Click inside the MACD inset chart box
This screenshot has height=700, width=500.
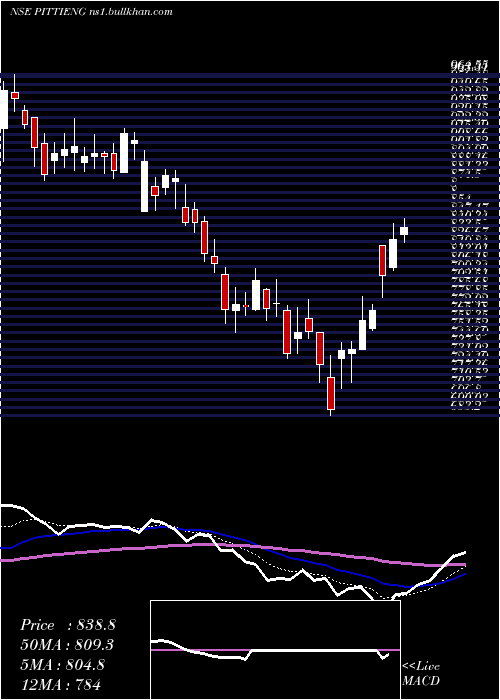click(x=275, y=650)
